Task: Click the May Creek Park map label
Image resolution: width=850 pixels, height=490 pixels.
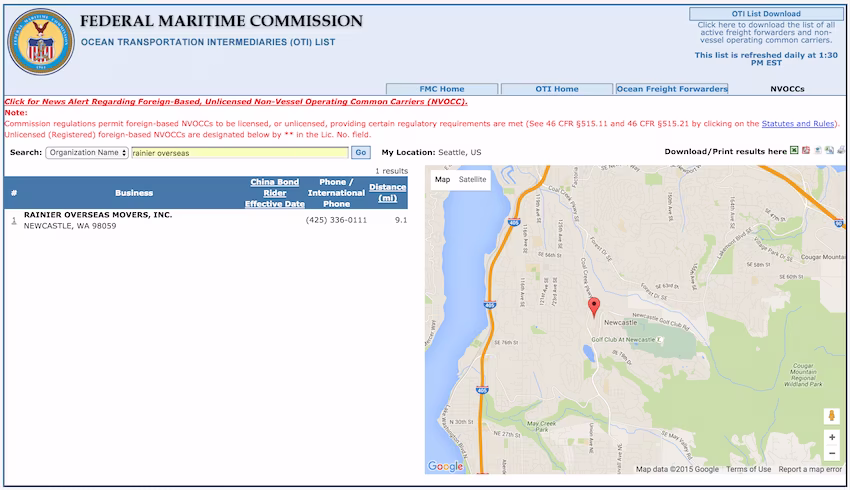Action: (x=541, y=426)
